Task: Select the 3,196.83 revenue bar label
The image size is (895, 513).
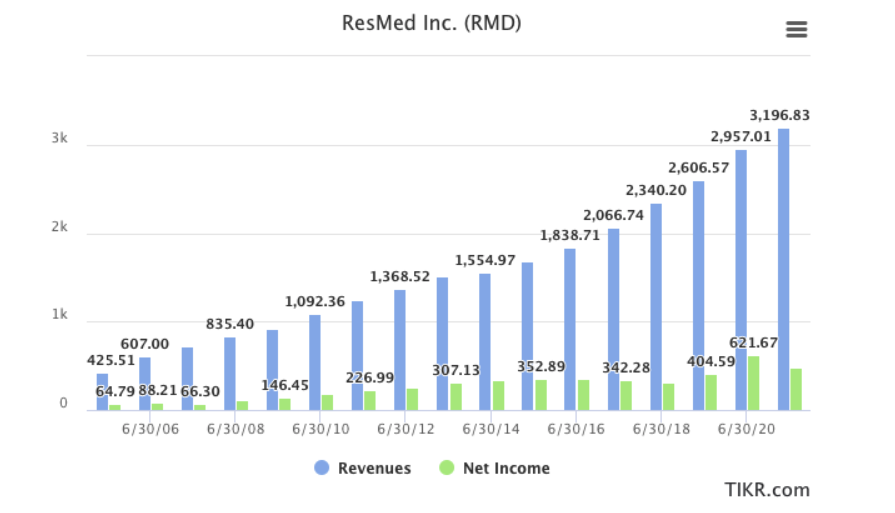Action: tap(779, 115)
